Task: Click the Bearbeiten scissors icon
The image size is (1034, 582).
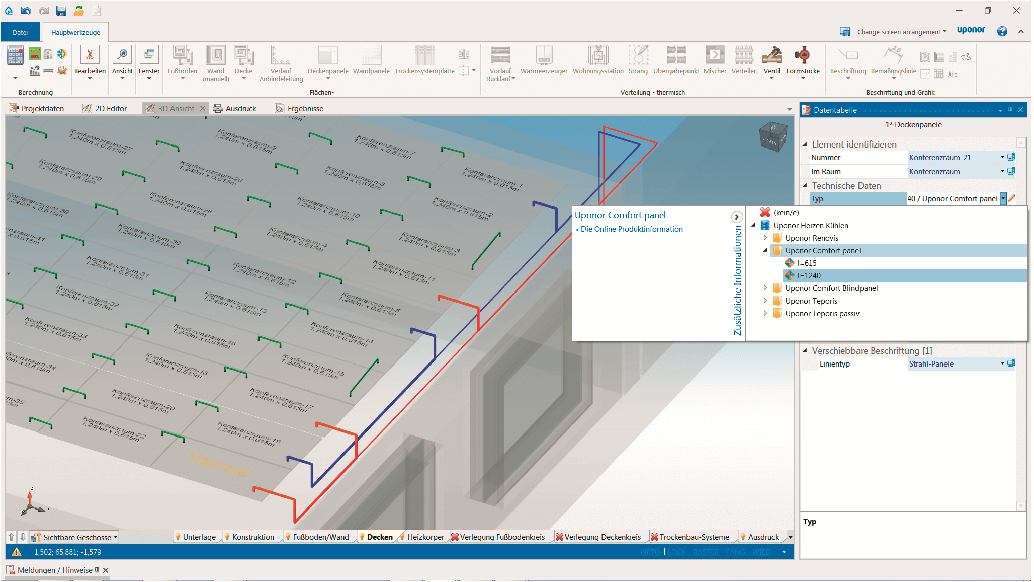Action: pyautogui.click(x=90, y=56)
